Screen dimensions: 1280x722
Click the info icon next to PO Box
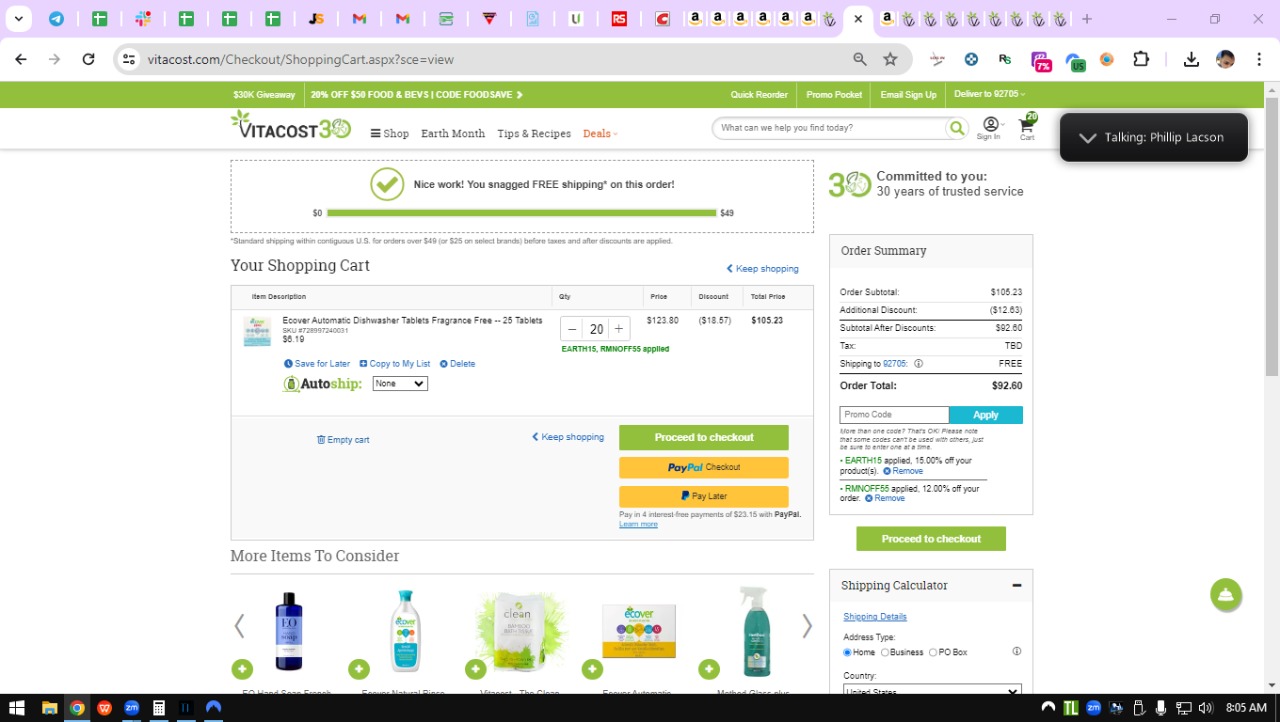[1017, 652]
